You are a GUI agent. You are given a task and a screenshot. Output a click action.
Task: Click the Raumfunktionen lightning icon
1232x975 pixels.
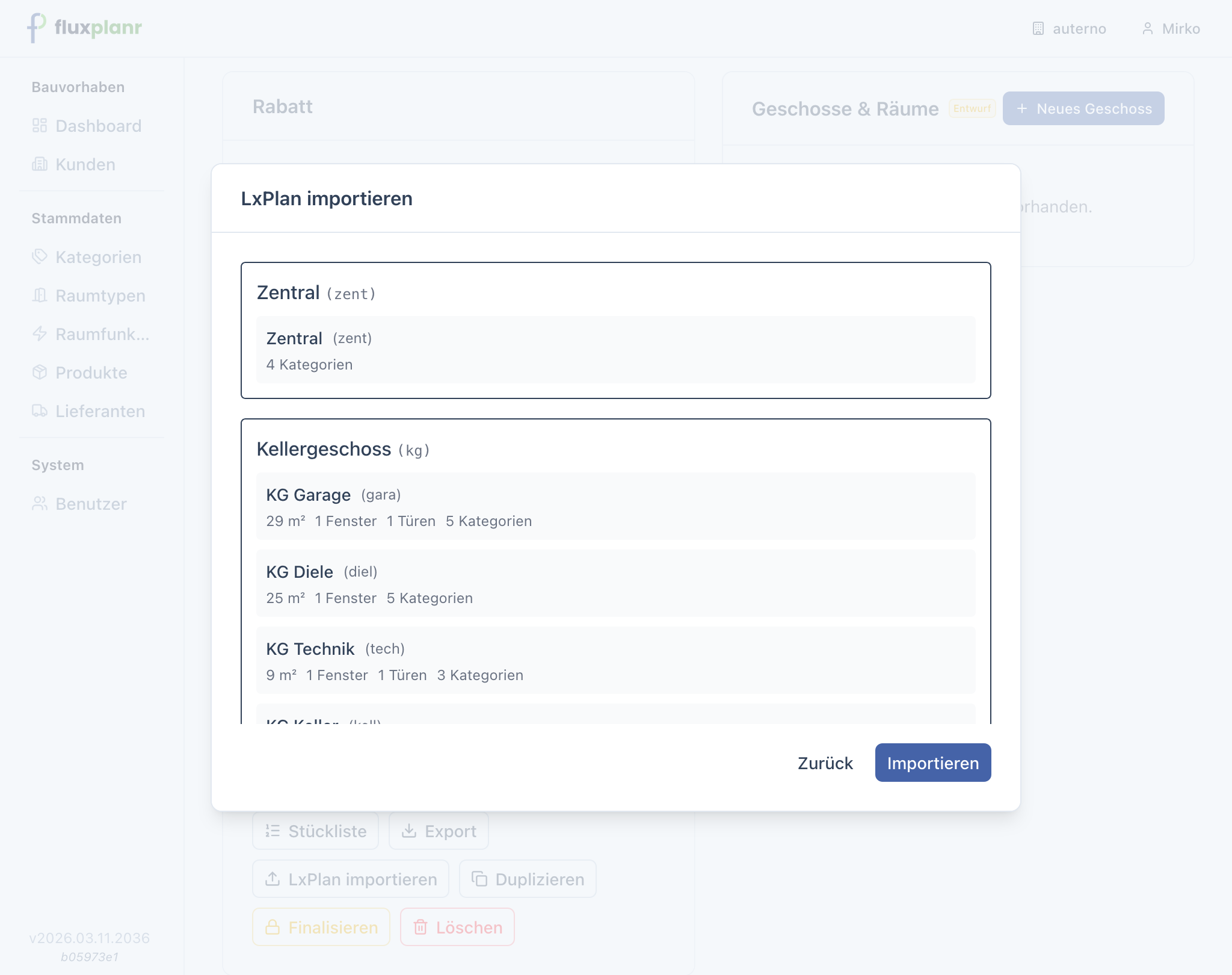click(x=40, y=334)
